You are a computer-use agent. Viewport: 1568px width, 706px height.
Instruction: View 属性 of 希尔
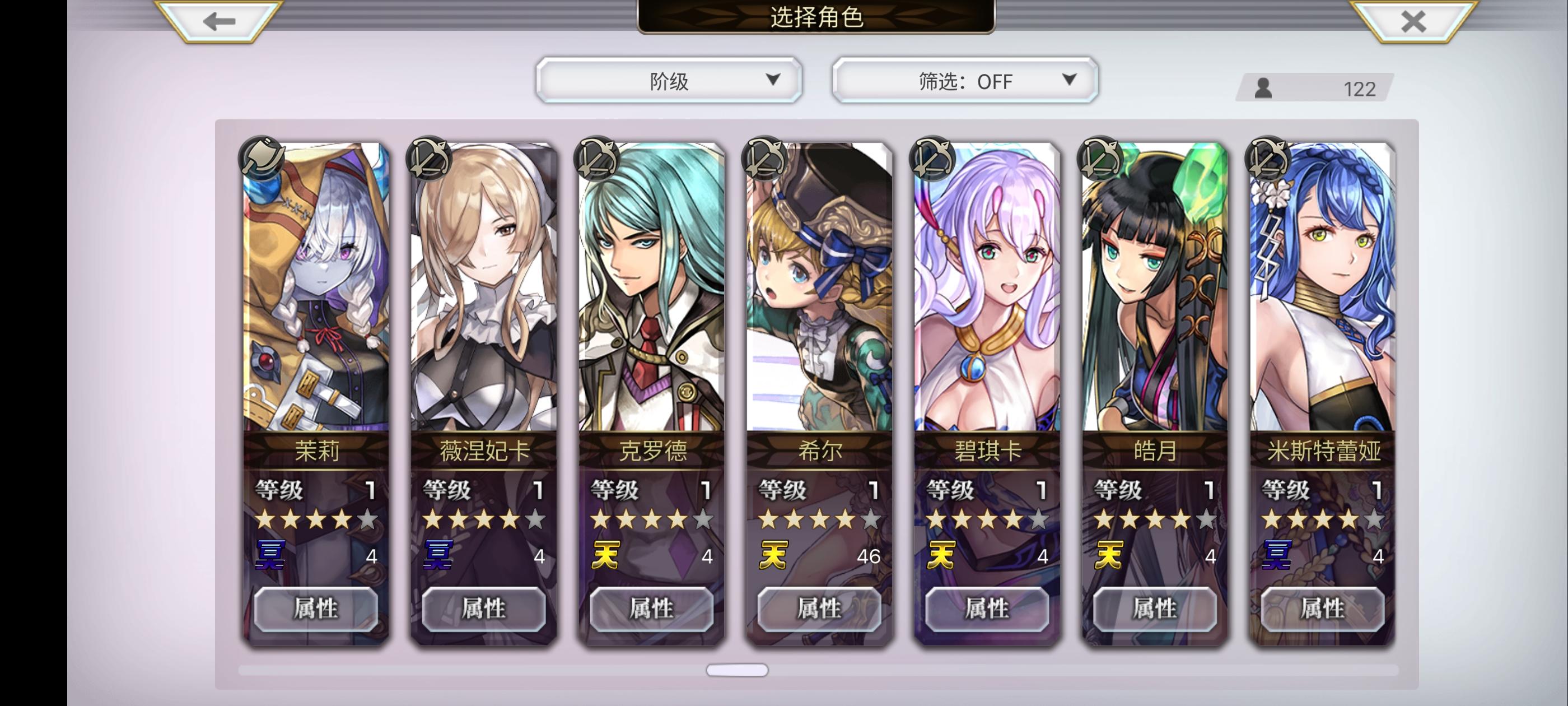(819, 609)
